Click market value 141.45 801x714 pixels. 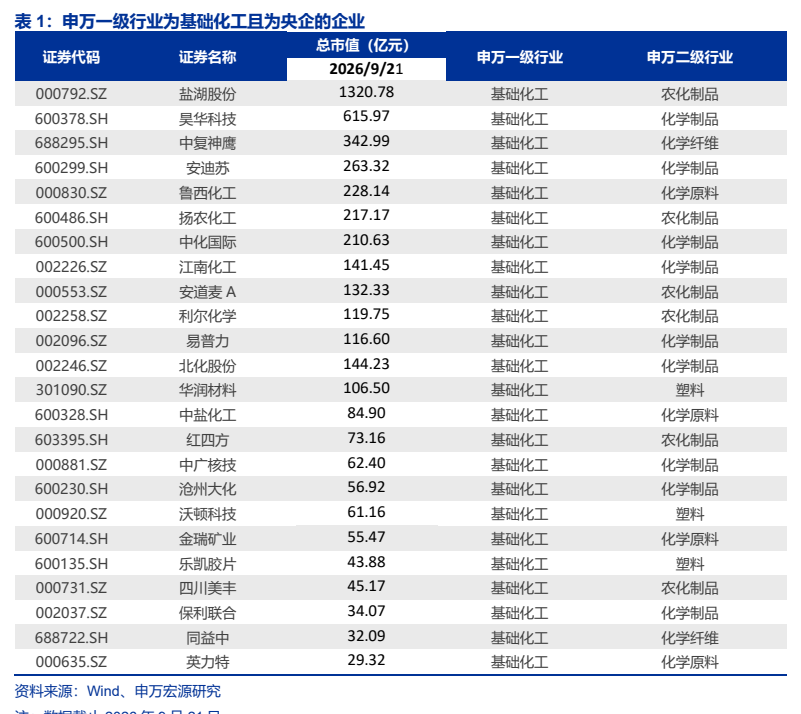(366, 265)
